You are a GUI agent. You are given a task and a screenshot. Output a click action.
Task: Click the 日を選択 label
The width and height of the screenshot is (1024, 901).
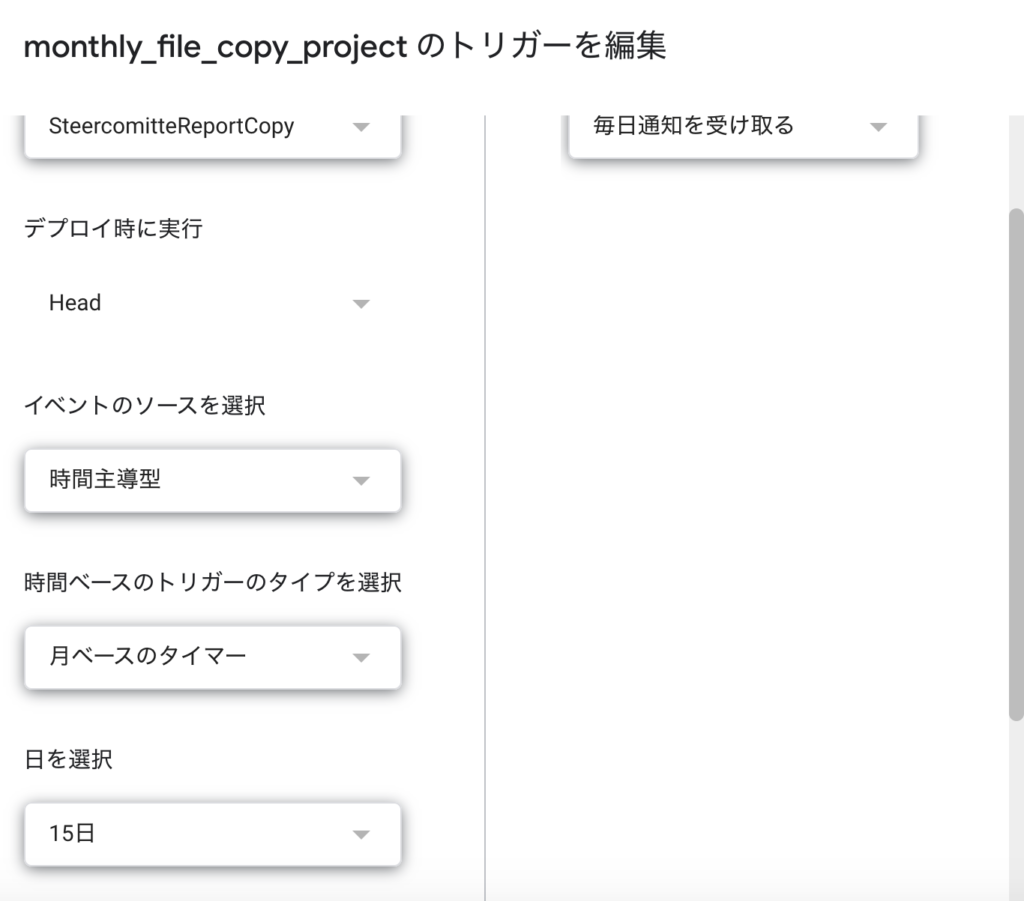[x=68, y=759]
